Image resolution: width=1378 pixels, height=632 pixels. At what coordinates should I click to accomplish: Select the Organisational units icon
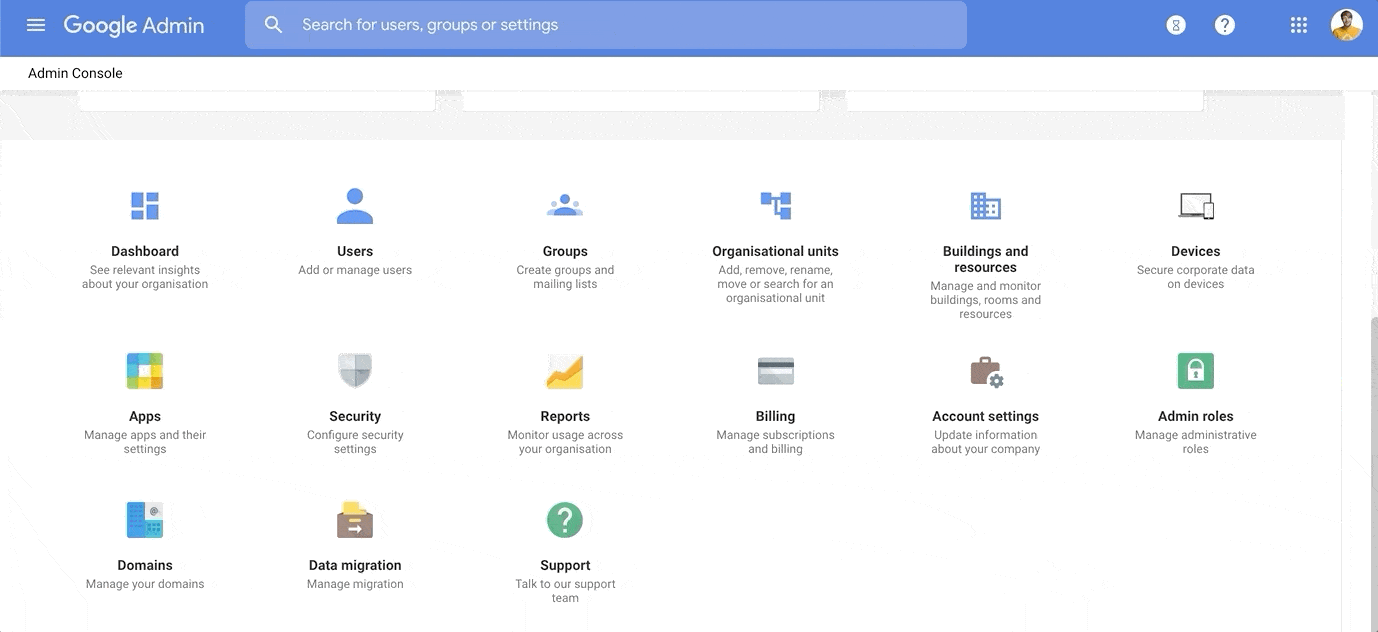point(775,206)
